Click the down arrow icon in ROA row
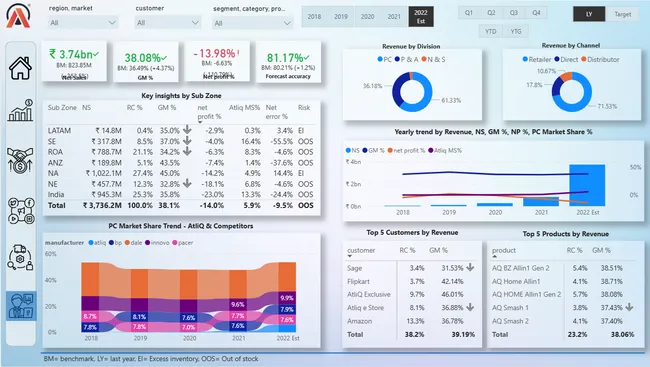Image resolution: width=650 pixels, height=367 pixels. click(187, 151)
